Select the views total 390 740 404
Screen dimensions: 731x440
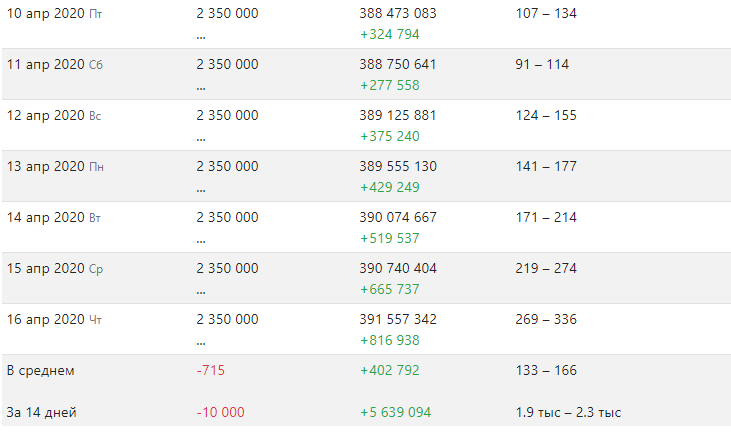coord(398,268)
